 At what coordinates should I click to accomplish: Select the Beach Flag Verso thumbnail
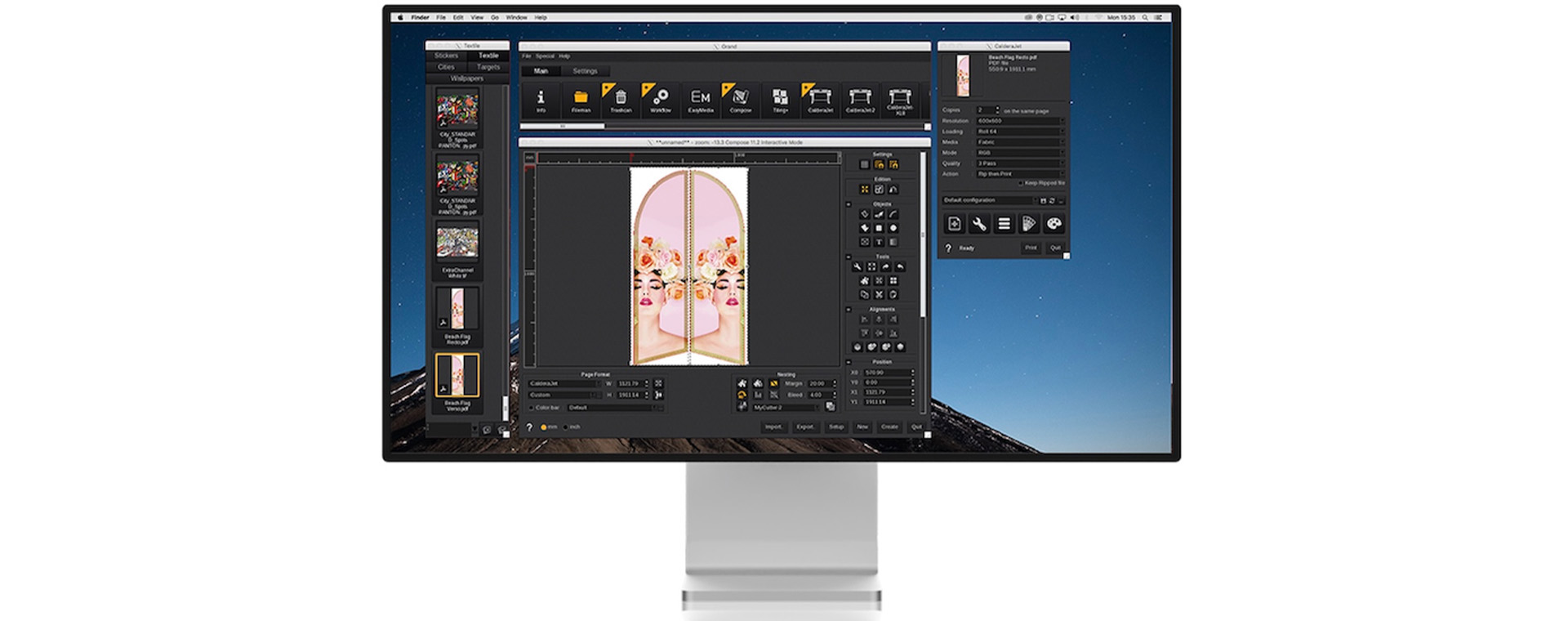[457, 375]
